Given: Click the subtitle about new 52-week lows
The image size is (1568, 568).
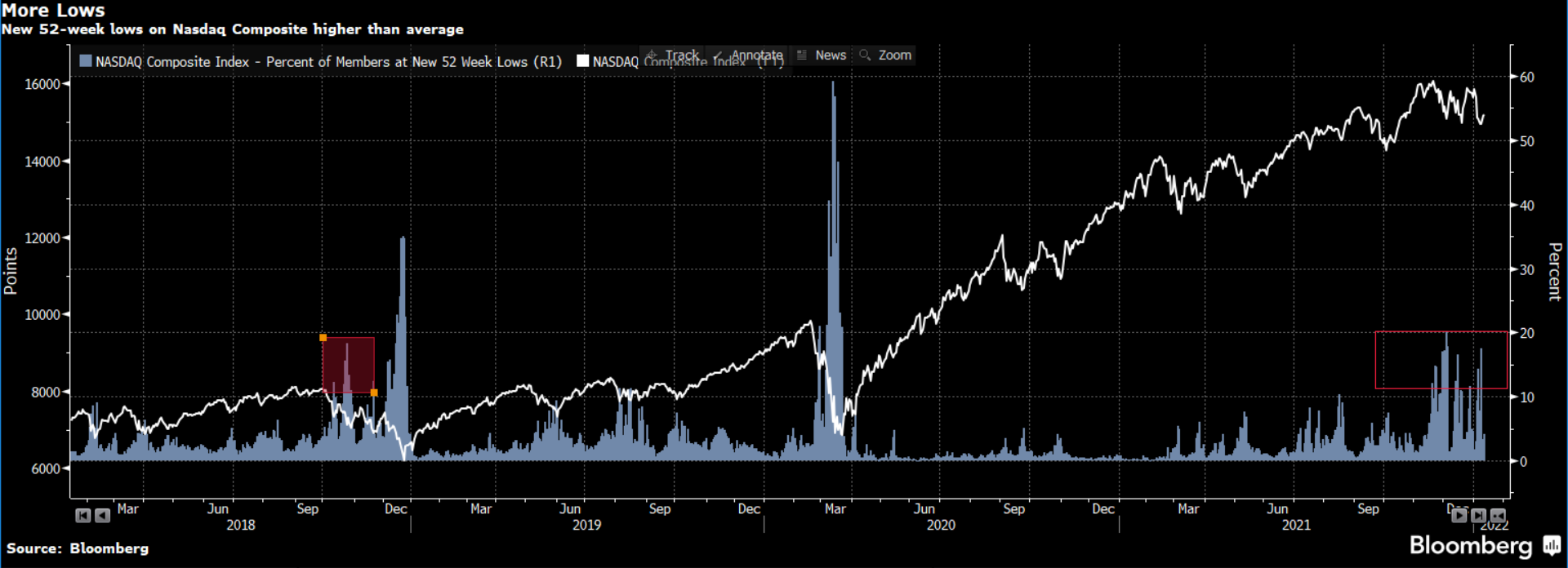Looking at the screenshot, I should (x=233, y=29).
